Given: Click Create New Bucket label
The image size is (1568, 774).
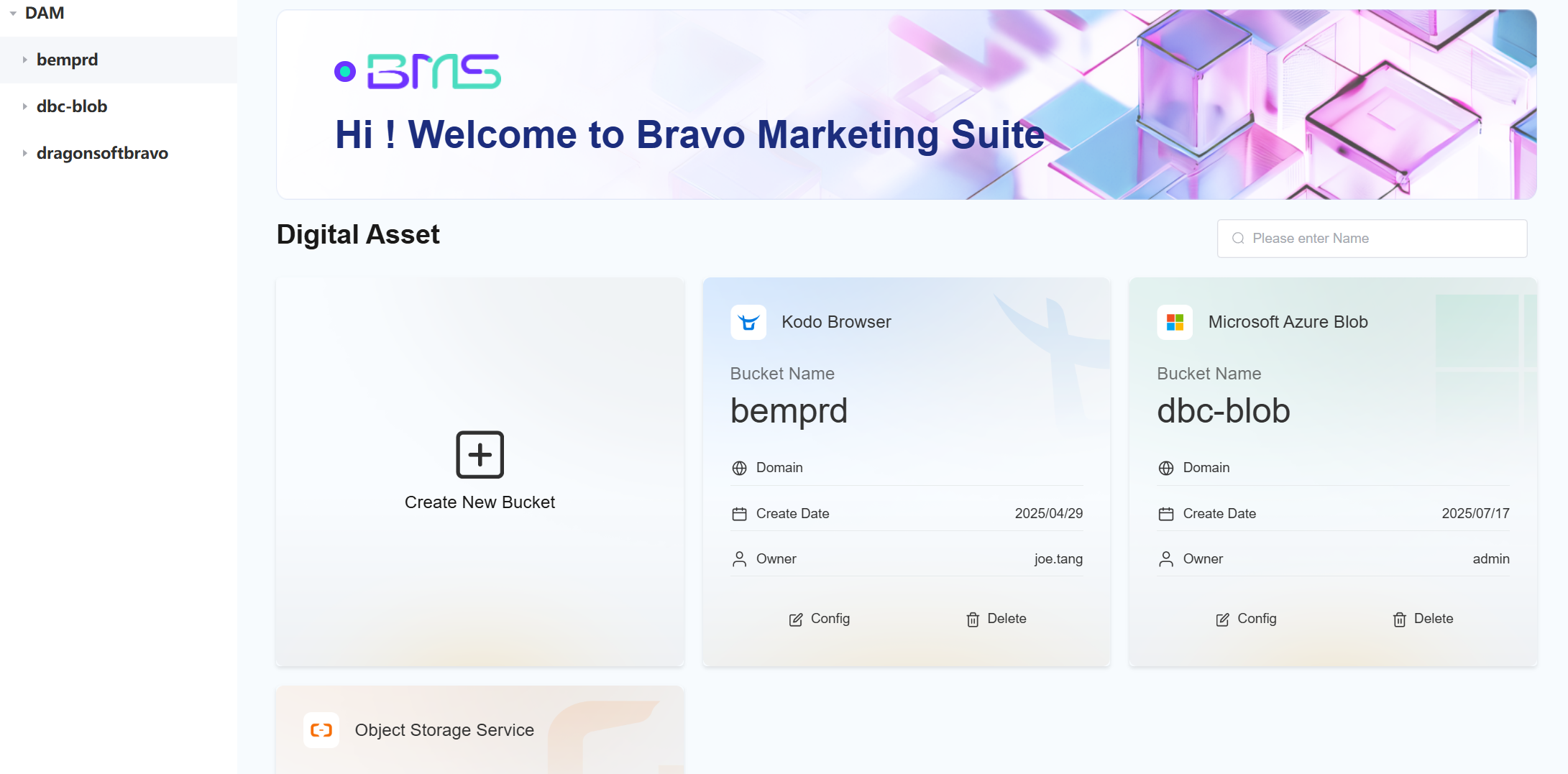Looking at the screenshot, I should [x=480, y=502].
